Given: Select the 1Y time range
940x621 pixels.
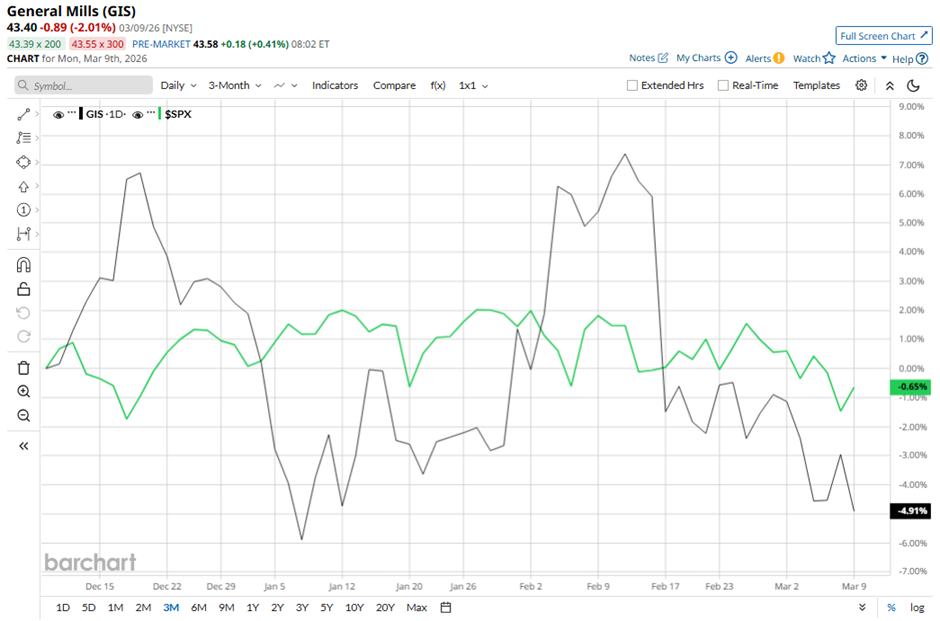Looking at the screenshot, I should pyautogui.click(x=252, y=607).
